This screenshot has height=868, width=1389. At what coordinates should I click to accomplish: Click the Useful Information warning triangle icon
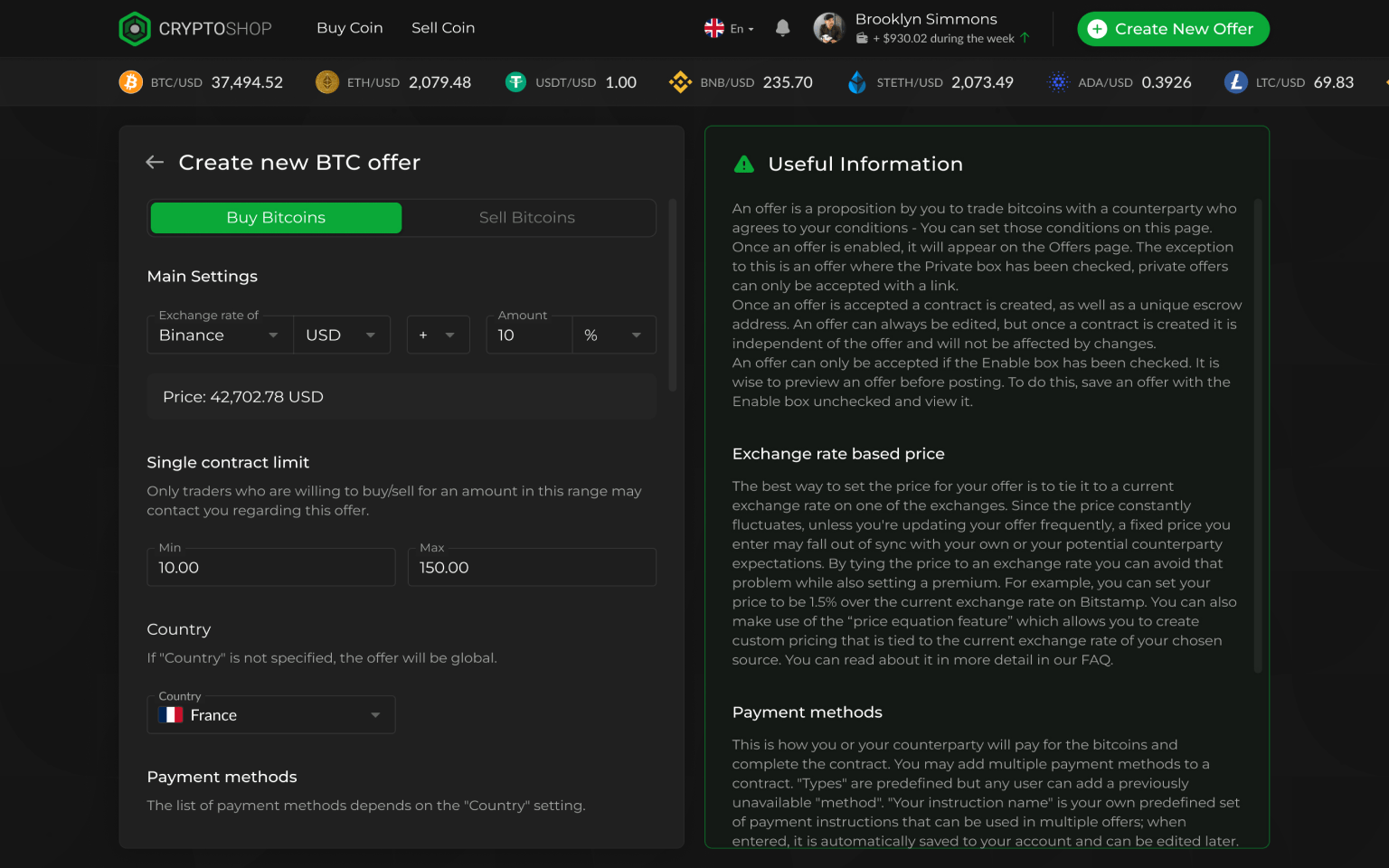coord(744,164)
